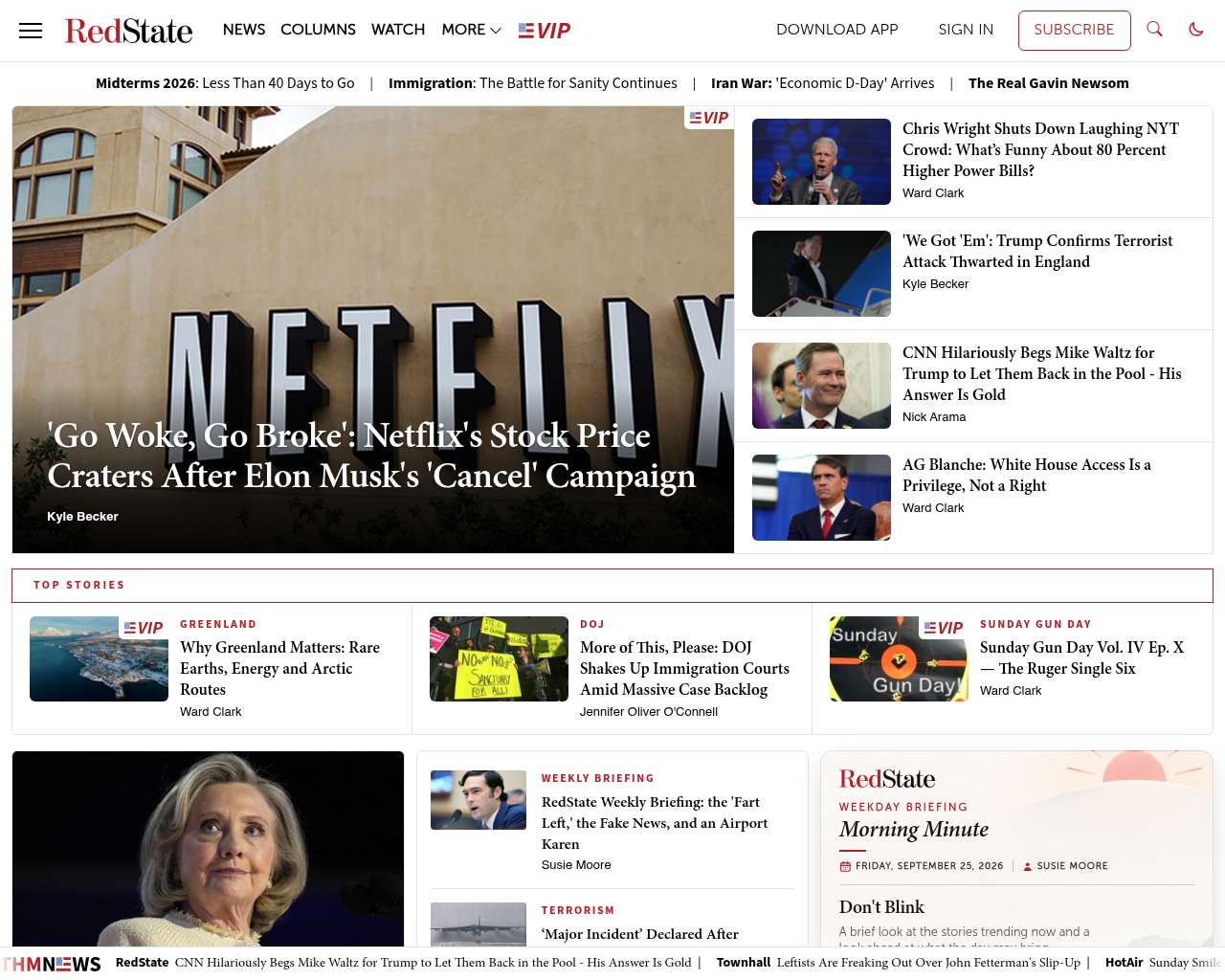
Task: Click the THM News ticker logo
Action: coord(52,964)
